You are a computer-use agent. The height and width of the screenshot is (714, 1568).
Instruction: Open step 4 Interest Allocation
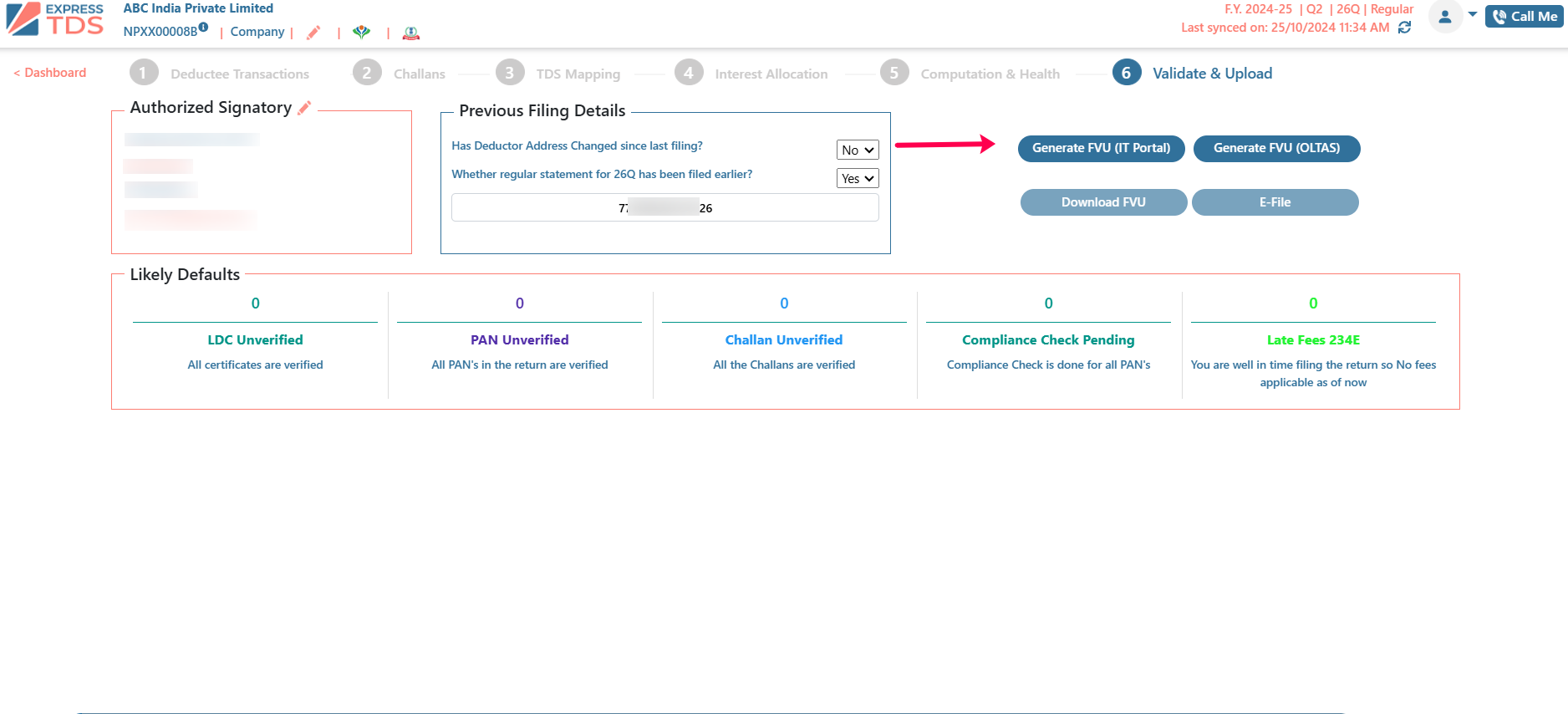[751, 73]
